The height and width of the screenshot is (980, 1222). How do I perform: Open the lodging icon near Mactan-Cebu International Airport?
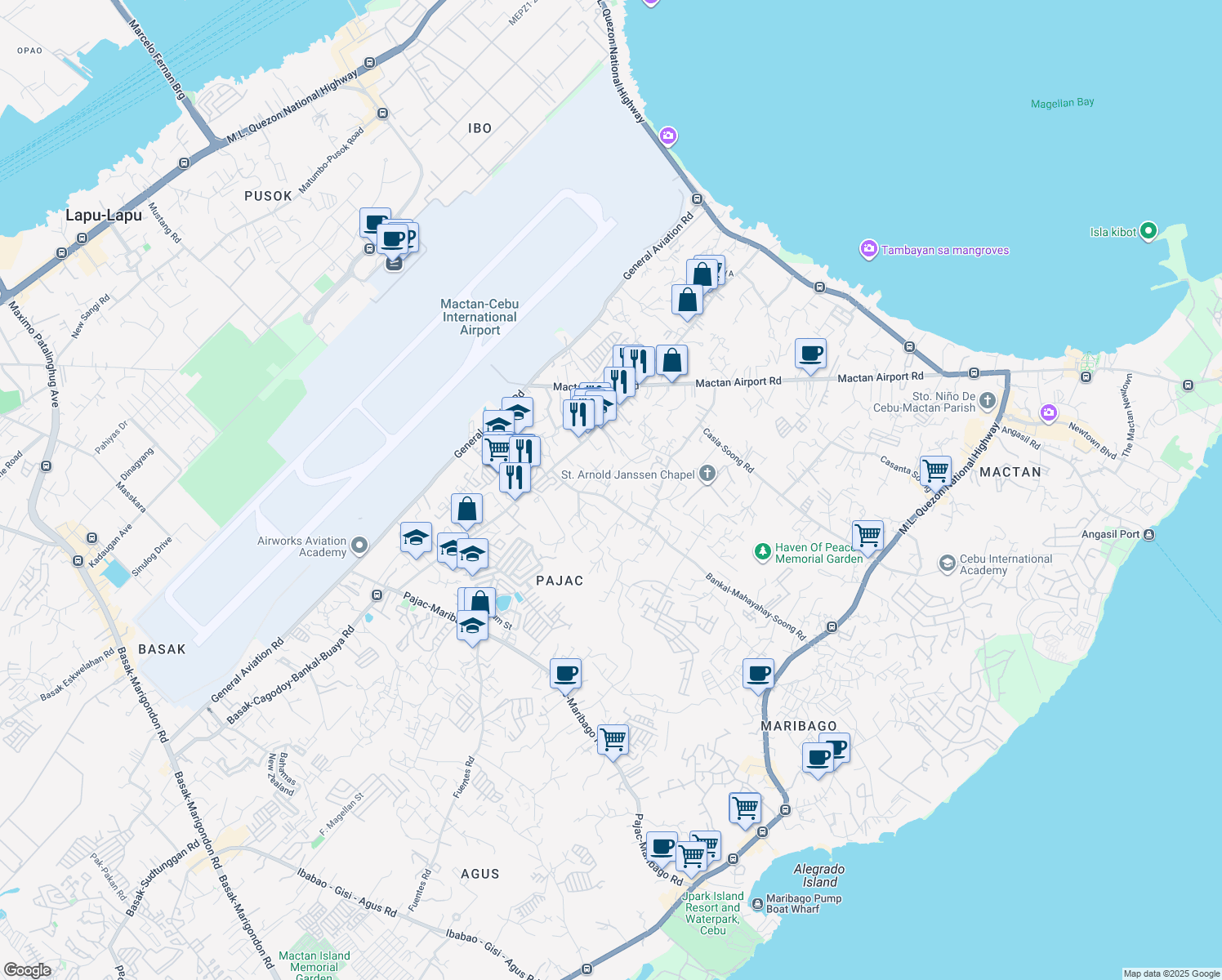click(395, 264)
